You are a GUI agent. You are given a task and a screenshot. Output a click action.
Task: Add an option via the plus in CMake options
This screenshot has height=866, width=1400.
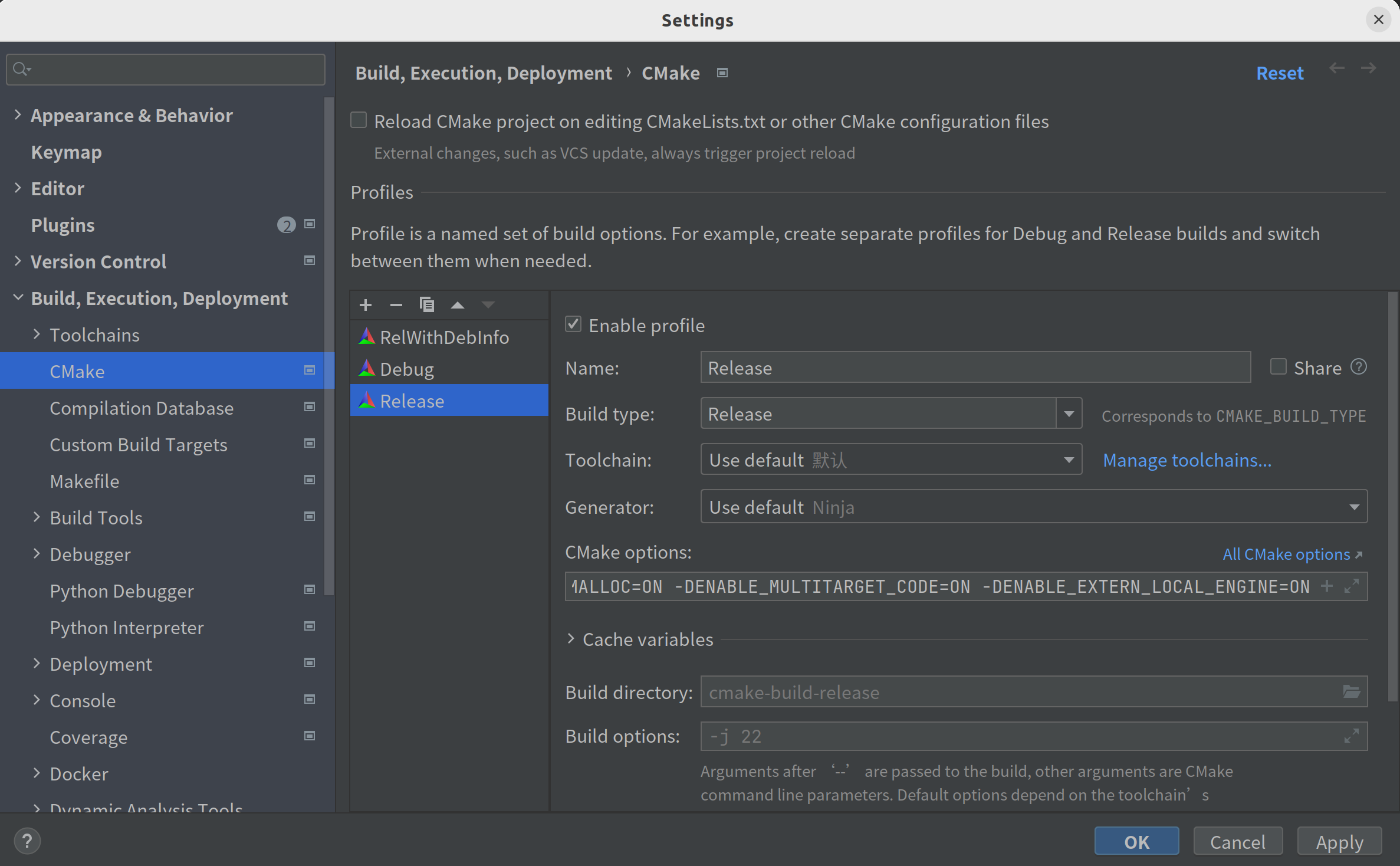pyautogui.click(x=1327, y=586)
